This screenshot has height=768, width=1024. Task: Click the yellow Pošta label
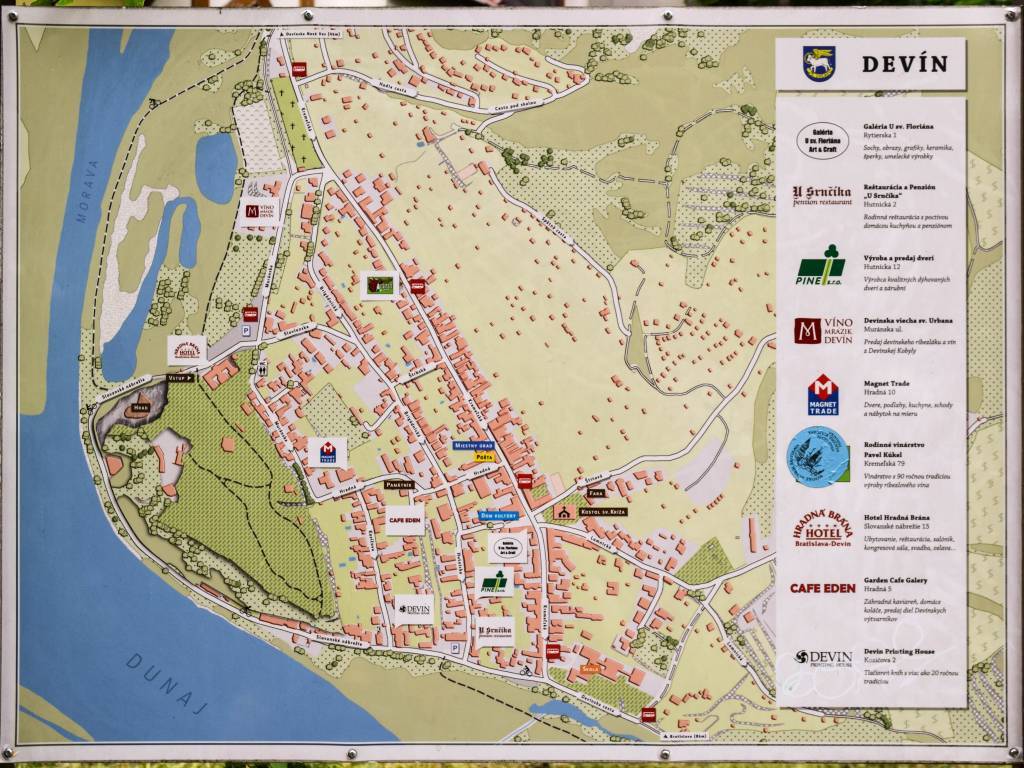click(485, 455)
